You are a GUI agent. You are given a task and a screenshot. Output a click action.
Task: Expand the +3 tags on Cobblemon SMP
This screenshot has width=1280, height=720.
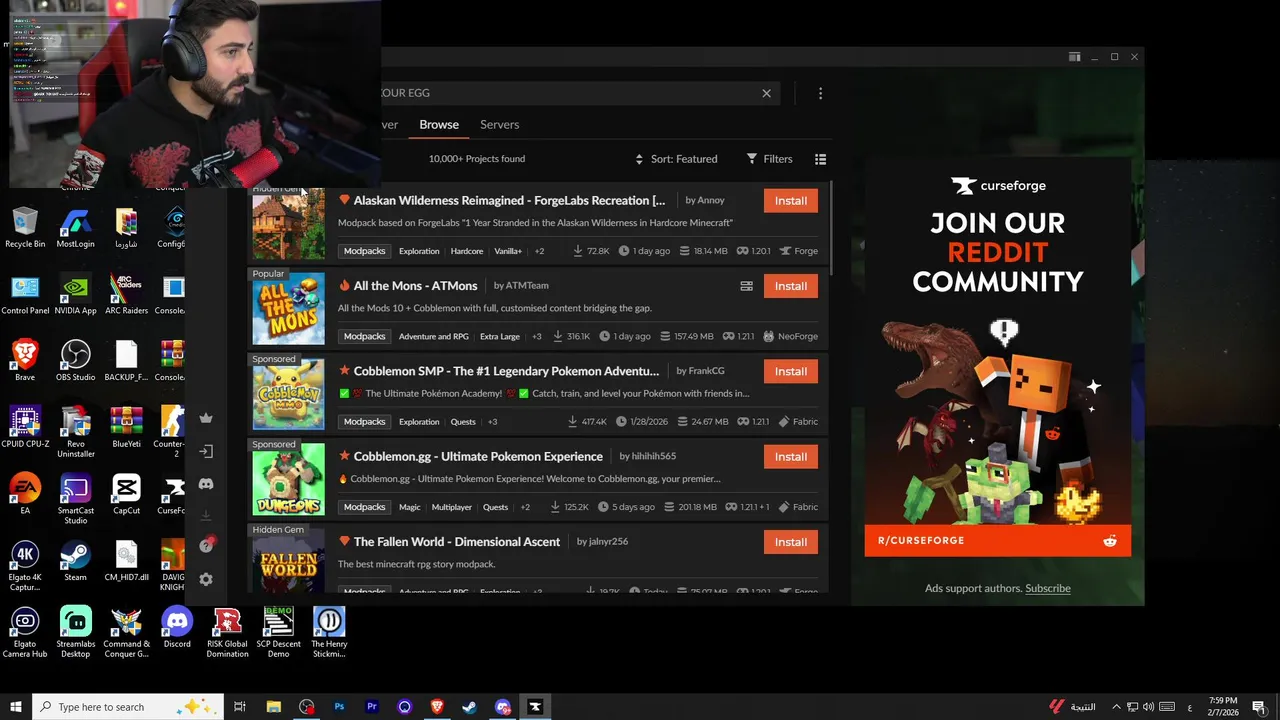point(492,422)
